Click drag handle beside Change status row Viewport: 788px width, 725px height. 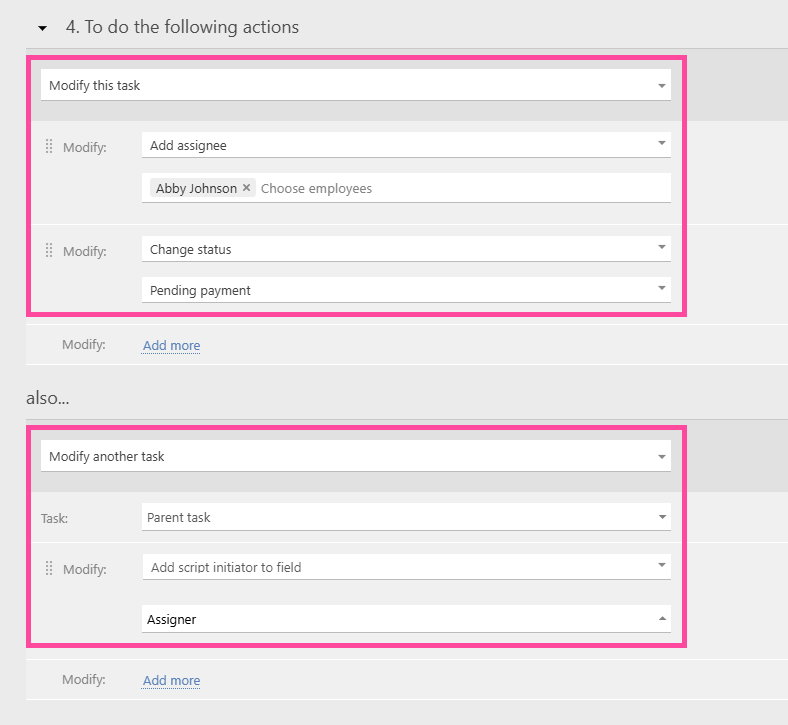[x=49, y=250]
